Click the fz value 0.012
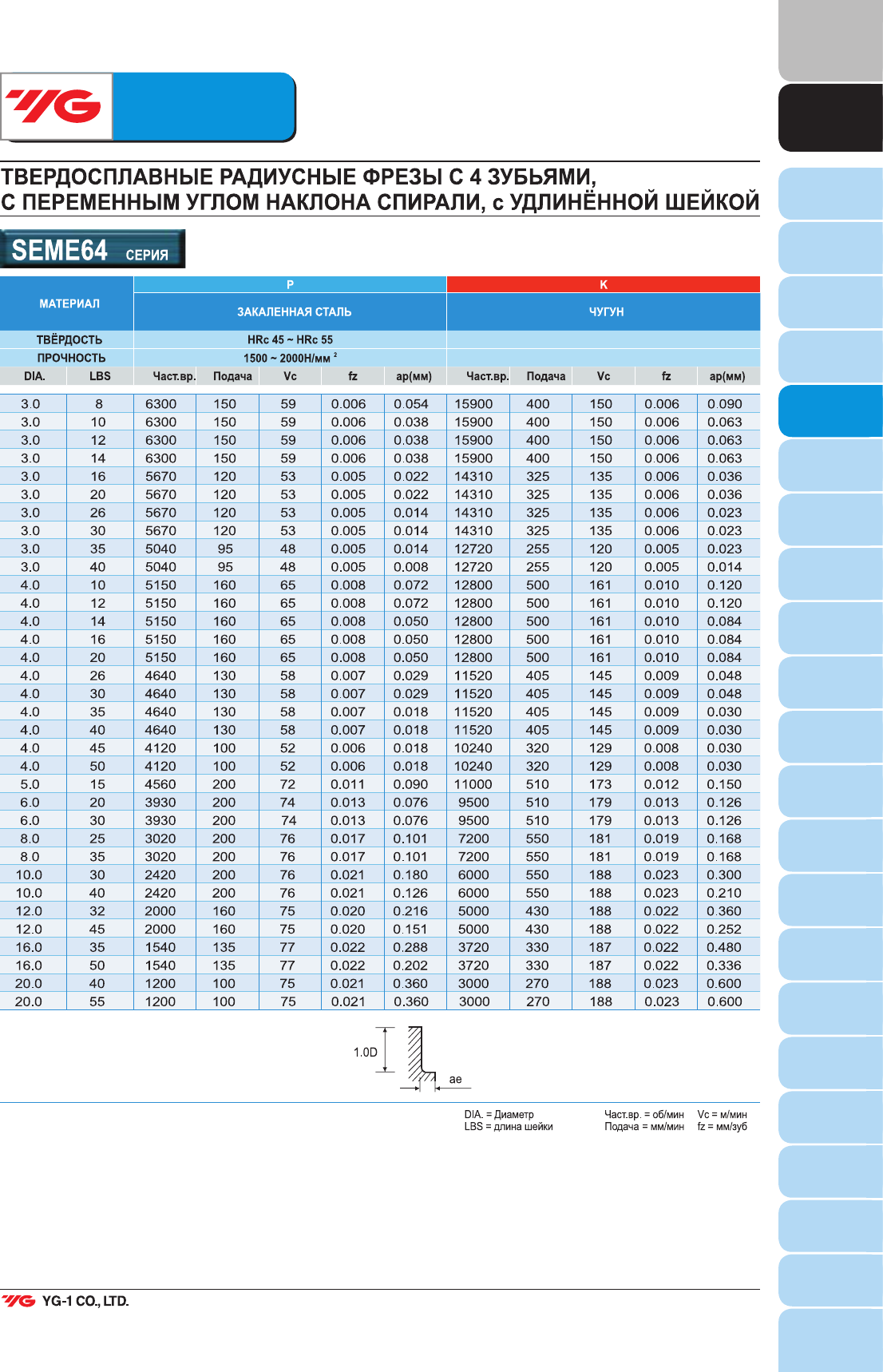 point(662,784)
